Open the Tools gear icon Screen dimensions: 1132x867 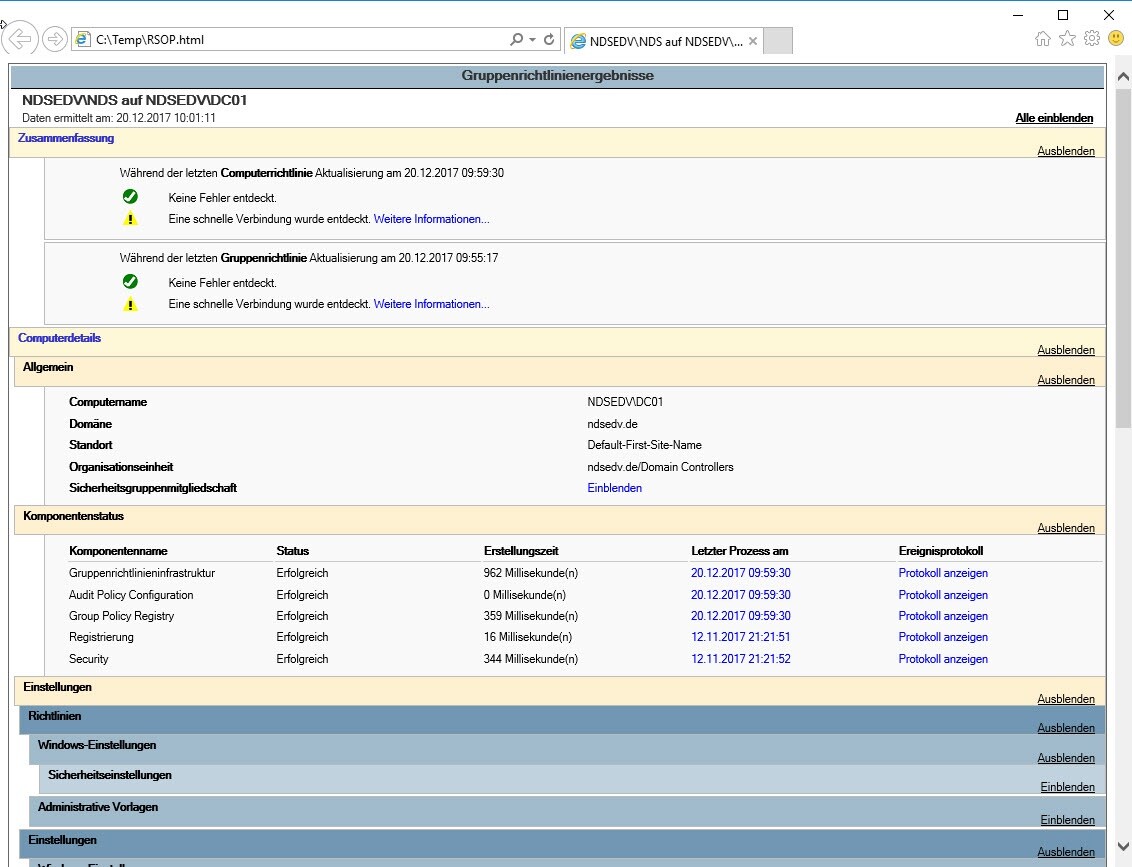pos(1091,39)
